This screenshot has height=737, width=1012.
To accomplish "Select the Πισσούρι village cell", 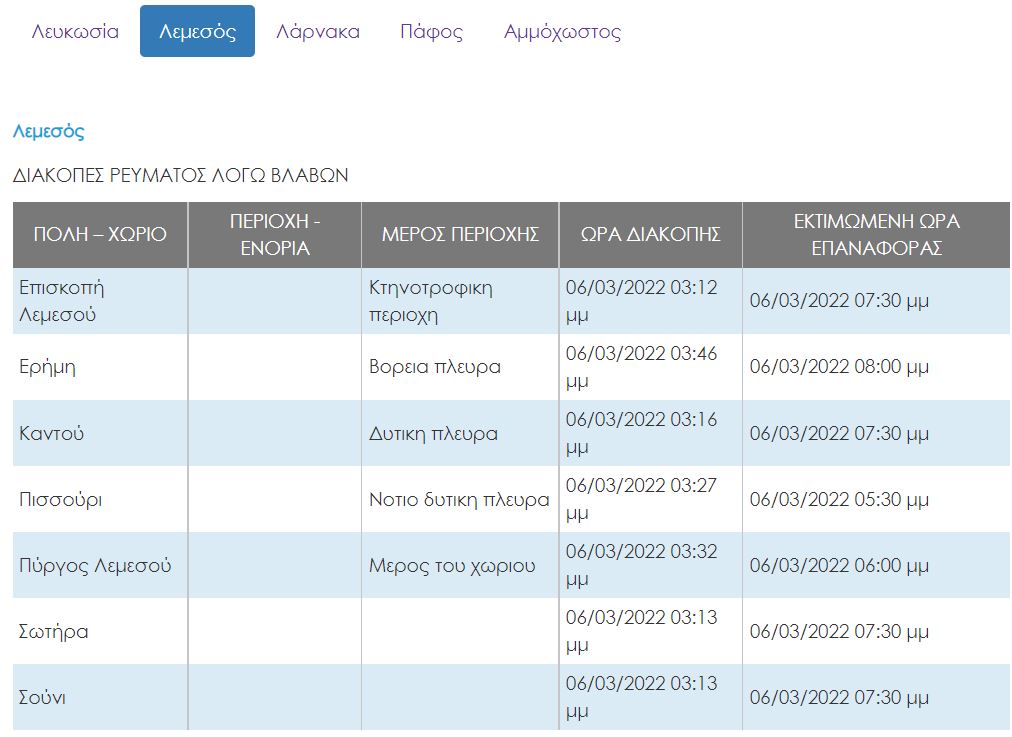I will click(100, 500).
